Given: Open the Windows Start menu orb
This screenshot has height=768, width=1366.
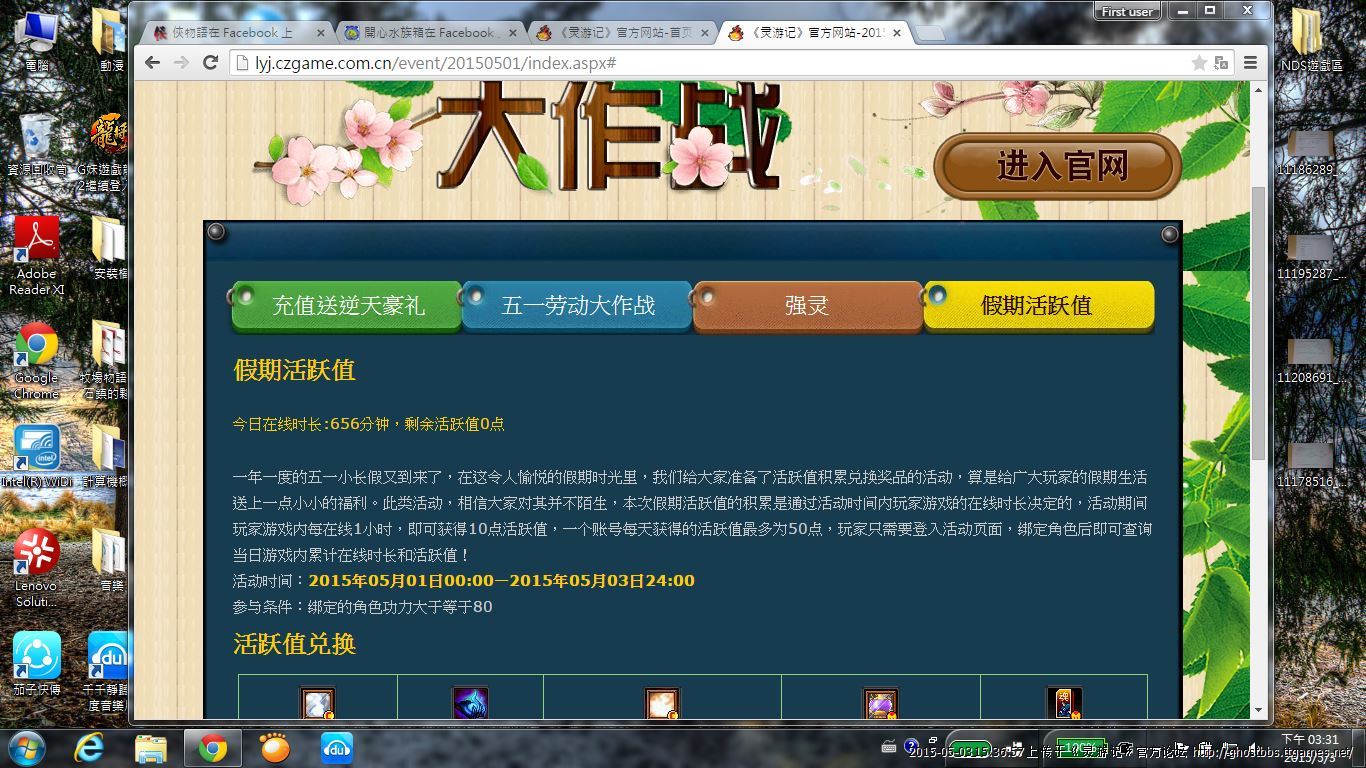Looking at the screenshot, I should (x=27, y=747).
